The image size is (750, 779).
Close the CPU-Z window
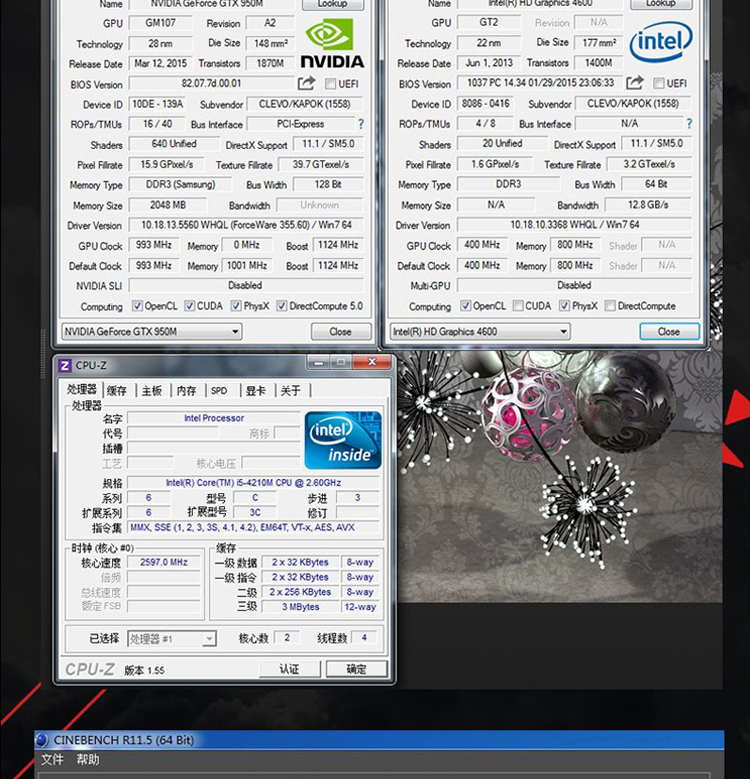click(x=373, y=362)
